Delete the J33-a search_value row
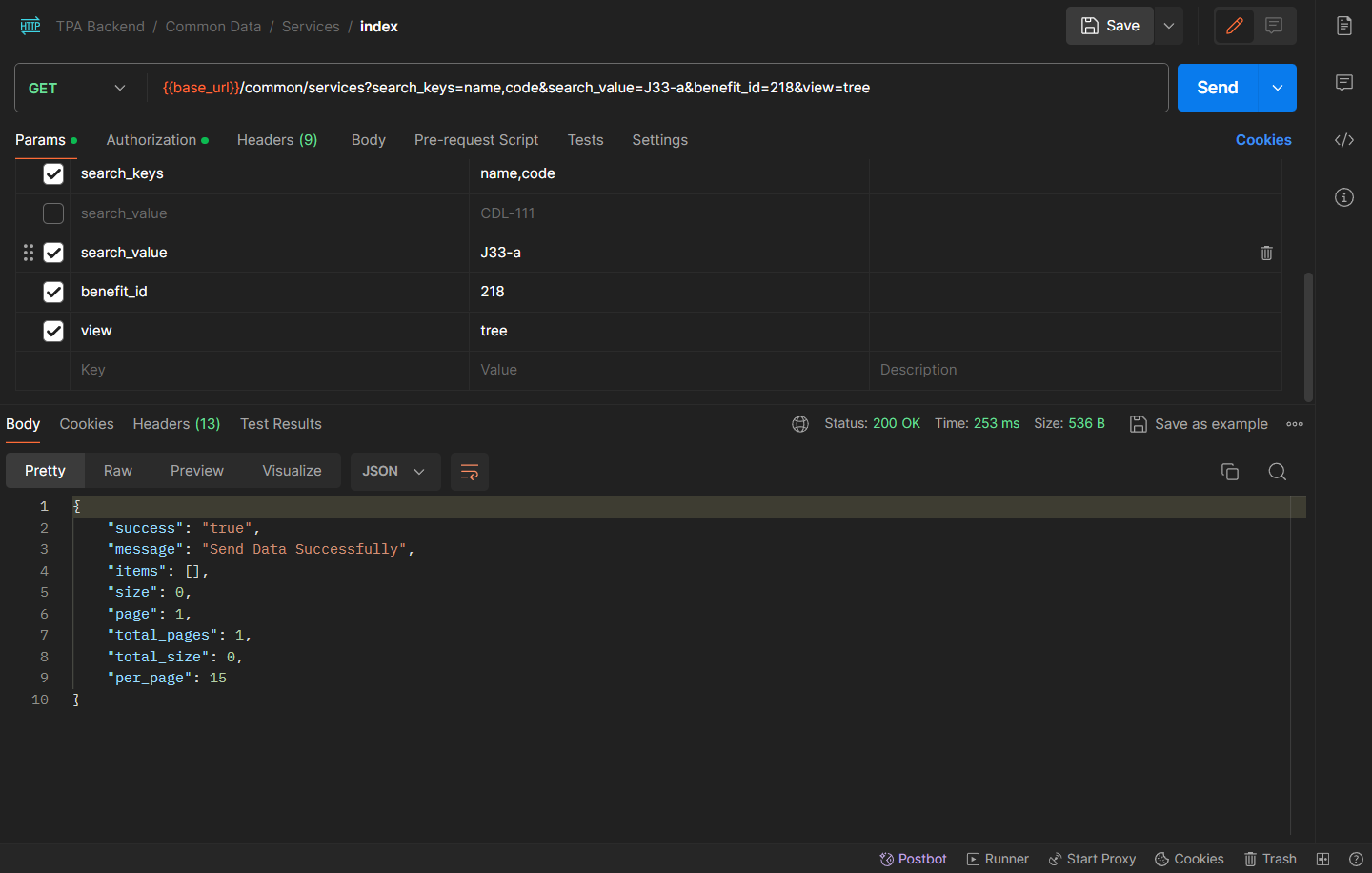Viewport: 1372px width, 873px height. point(1266,253)
